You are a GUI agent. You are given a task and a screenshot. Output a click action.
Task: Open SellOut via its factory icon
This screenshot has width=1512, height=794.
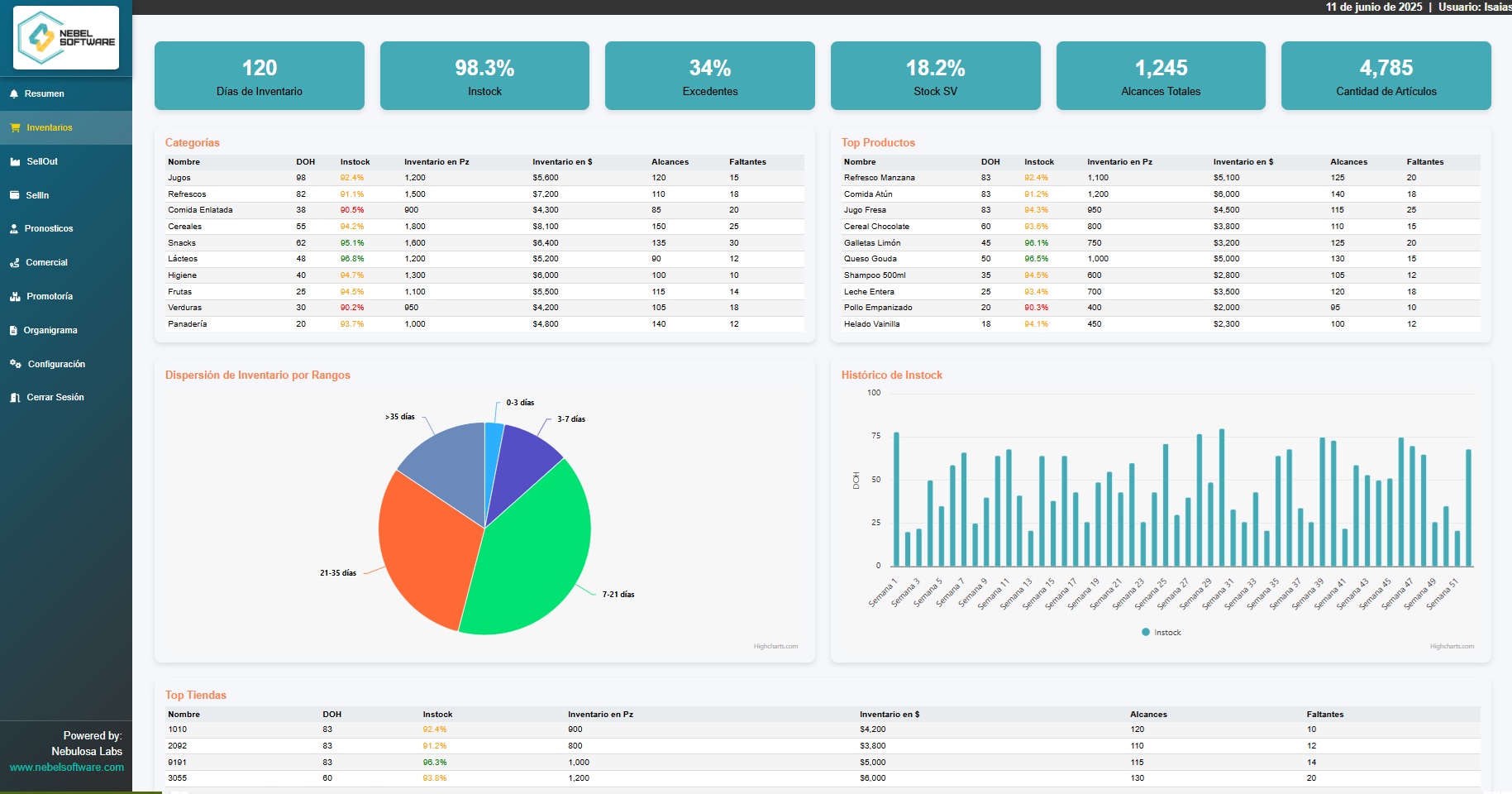coord(13,161)
